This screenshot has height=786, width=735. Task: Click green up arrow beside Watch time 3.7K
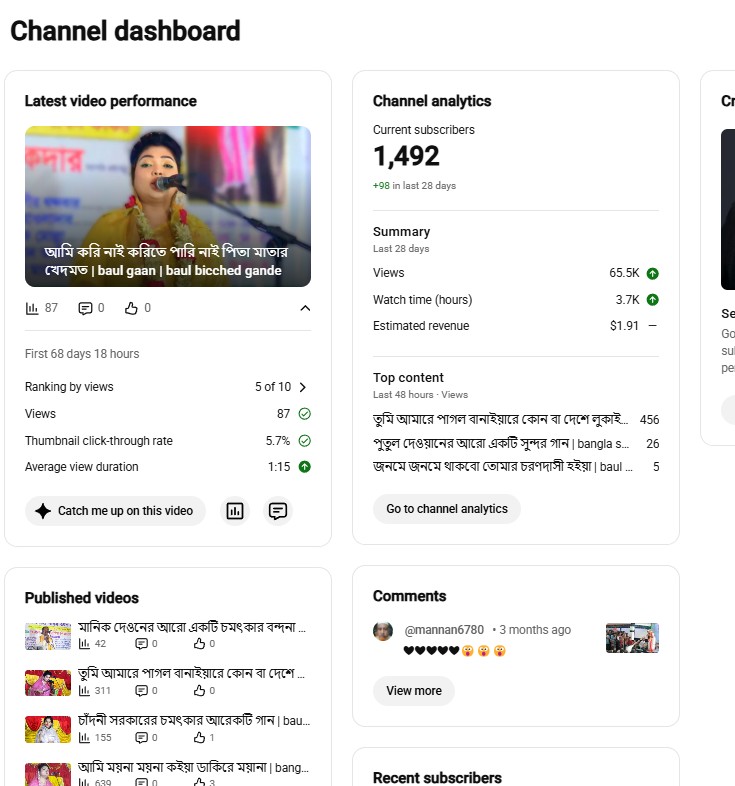pos(652,300)
